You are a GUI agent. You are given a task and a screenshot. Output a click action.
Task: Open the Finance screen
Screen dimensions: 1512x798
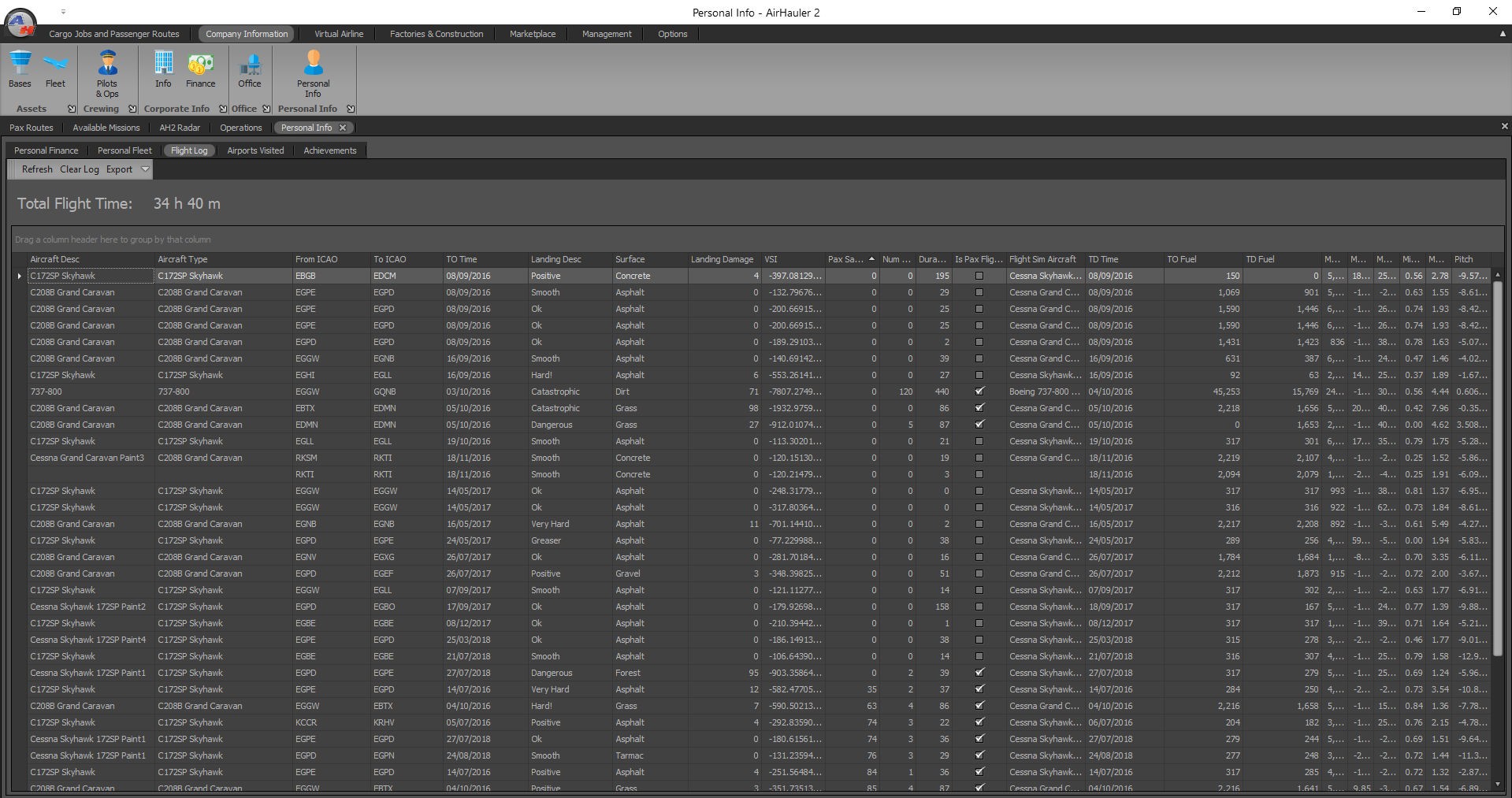coord(201,71)
